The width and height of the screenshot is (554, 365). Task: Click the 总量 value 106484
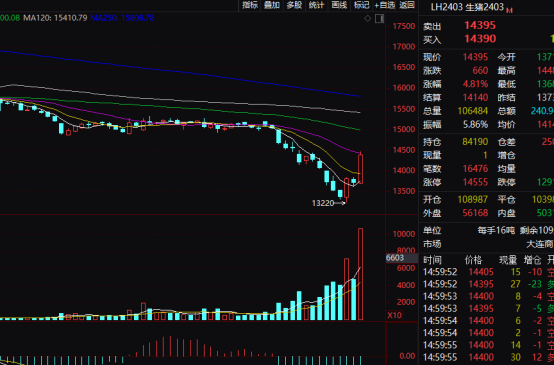pos(473,111)
